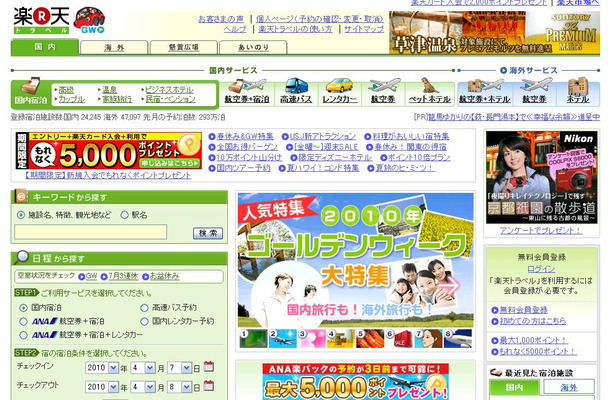Open the 春休み&GW特集 link

(245, 136)
